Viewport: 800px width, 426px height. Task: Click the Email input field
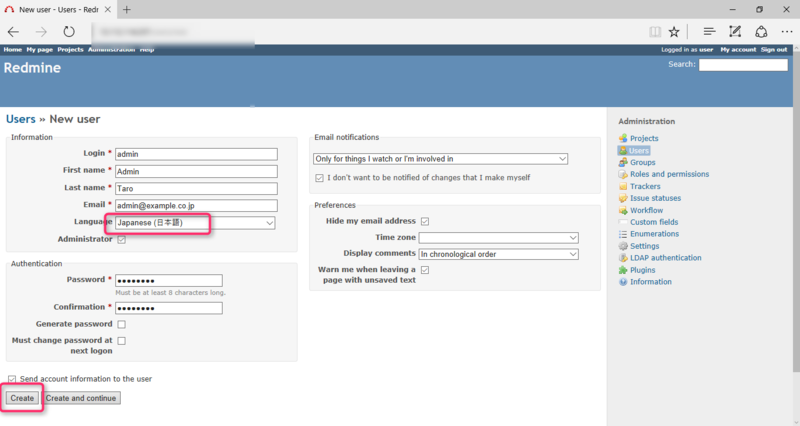[x=196, y=206]
